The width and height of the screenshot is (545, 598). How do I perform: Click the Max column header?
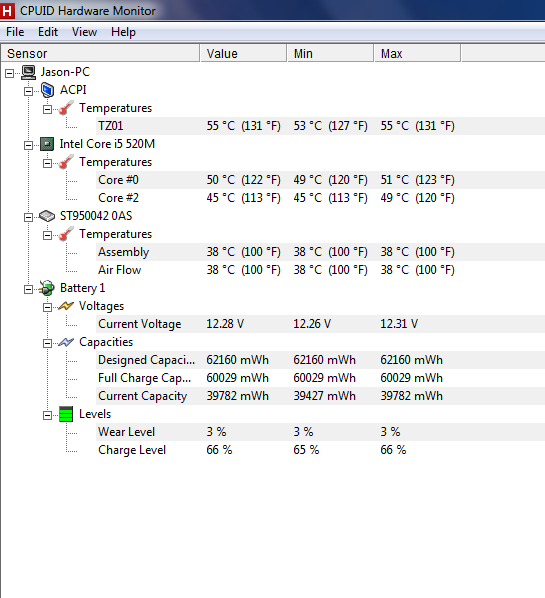(417, 53)
